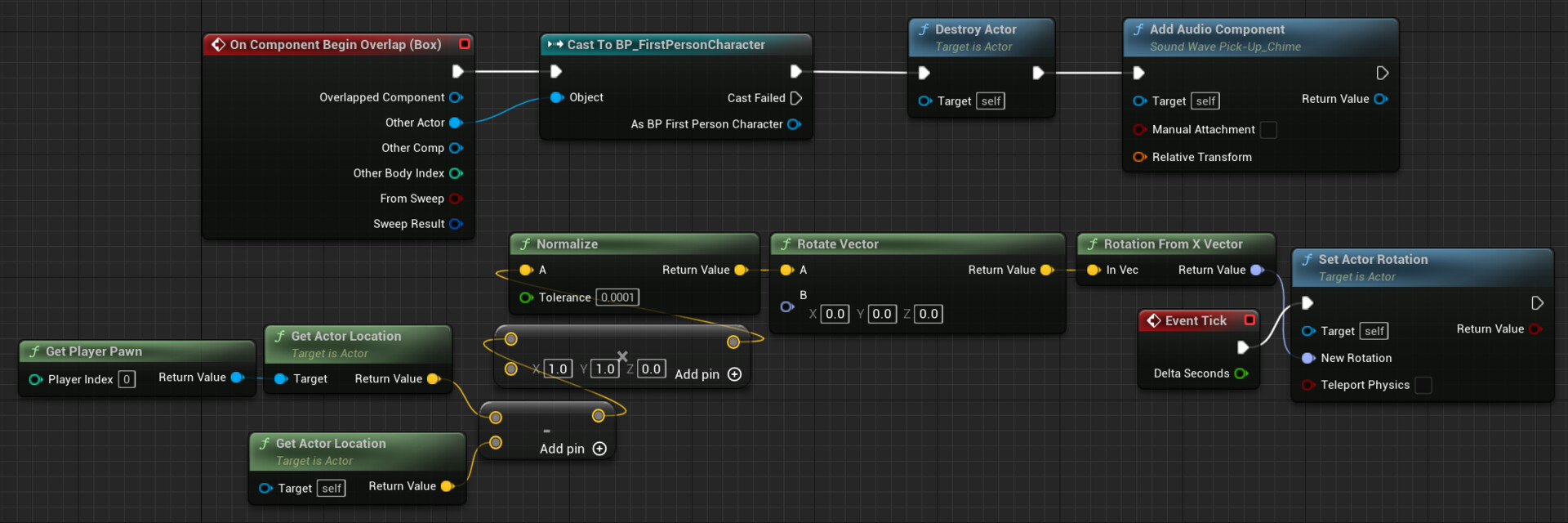Click the plus icon on the subtract node's Add pin
This screenshot has height=523, width=1568.
(x=599, y=449)
